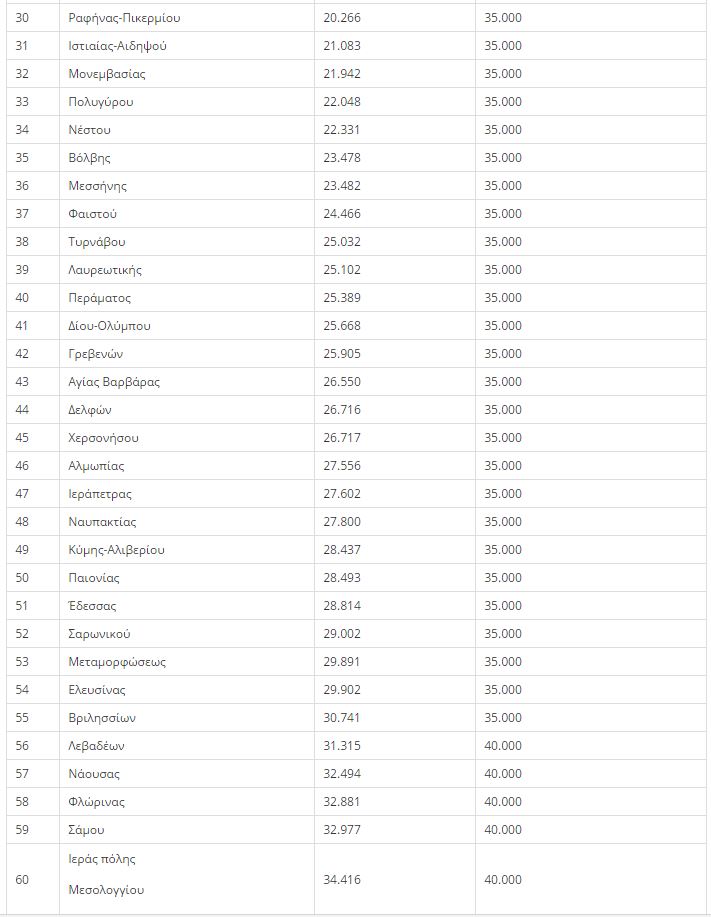Click population value 26.716 for Δελφών
The height and width of the screenshot is (917, 711).
[x=341, y=409]
